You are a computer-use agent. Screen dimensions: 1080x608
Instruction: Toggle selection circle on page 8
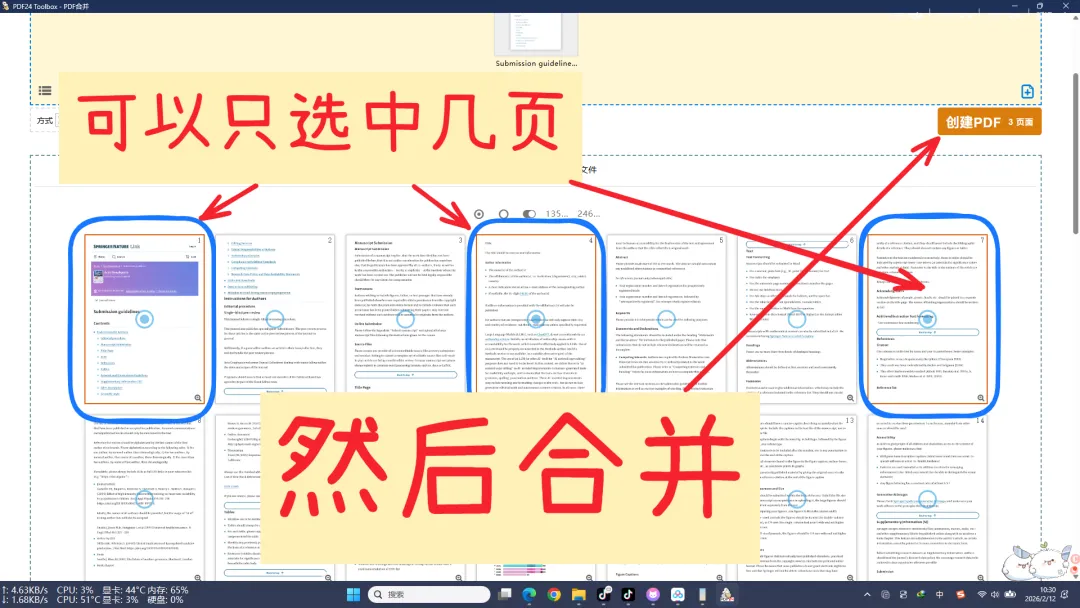pyautogui.click(x=144, y=499)
